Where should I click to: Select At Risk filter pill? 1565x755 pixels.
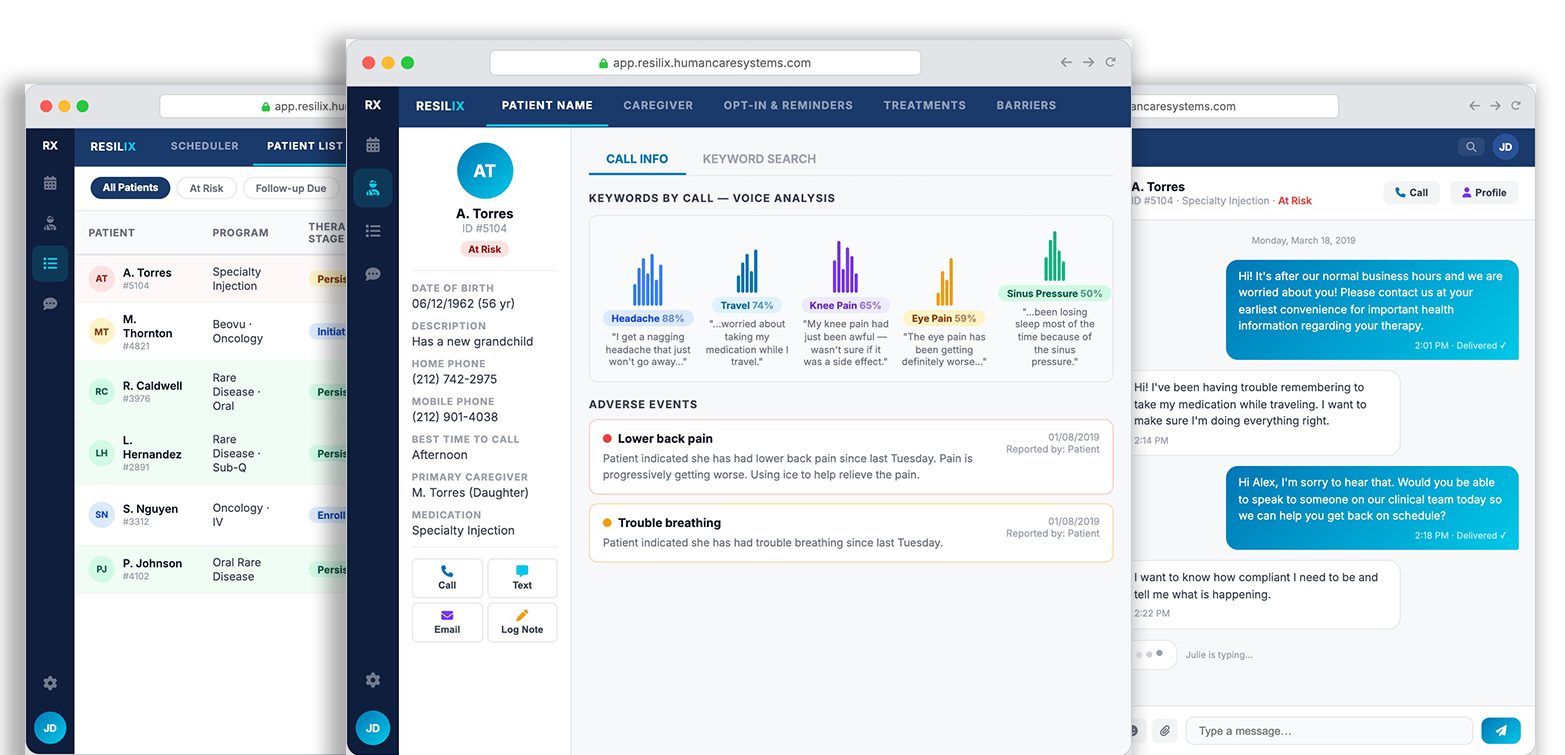[x=207, y=188]
